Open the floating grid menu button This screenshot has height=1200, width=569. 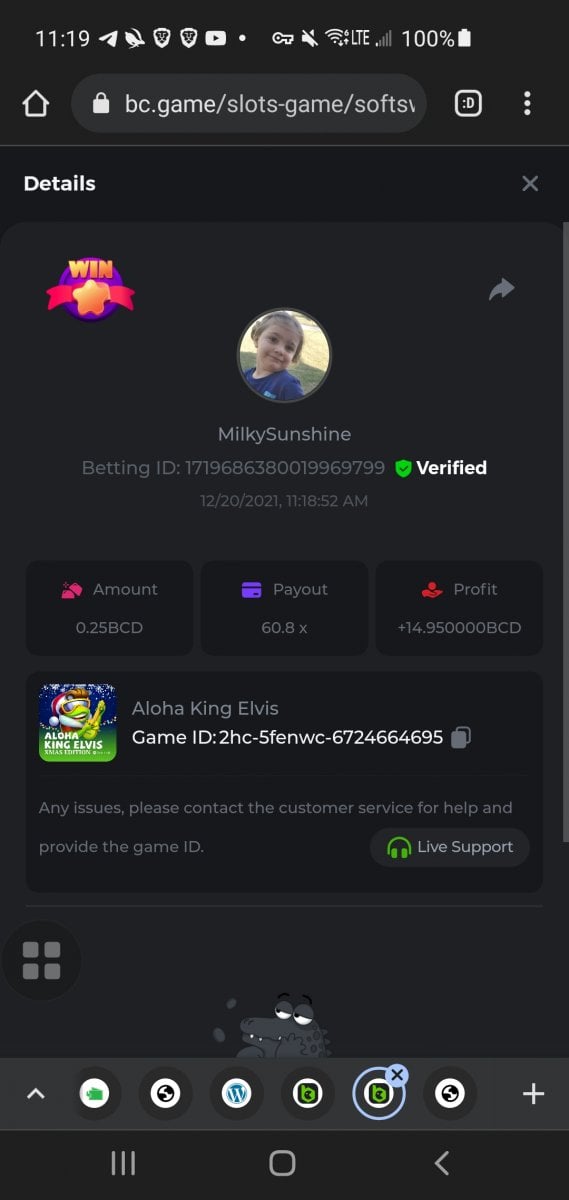41,960
